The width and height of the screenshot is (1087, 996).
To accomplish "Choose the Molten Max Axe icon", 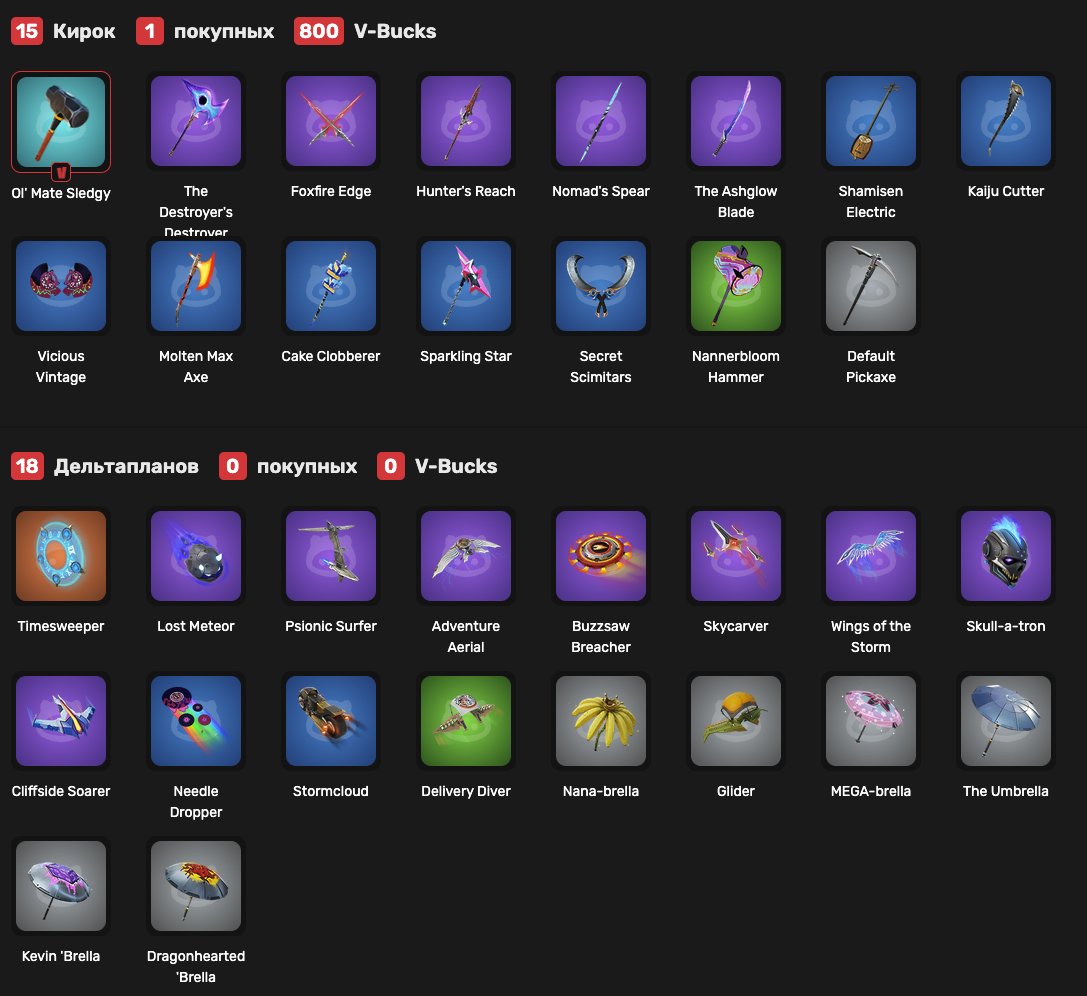I will [x=196, y=286].
